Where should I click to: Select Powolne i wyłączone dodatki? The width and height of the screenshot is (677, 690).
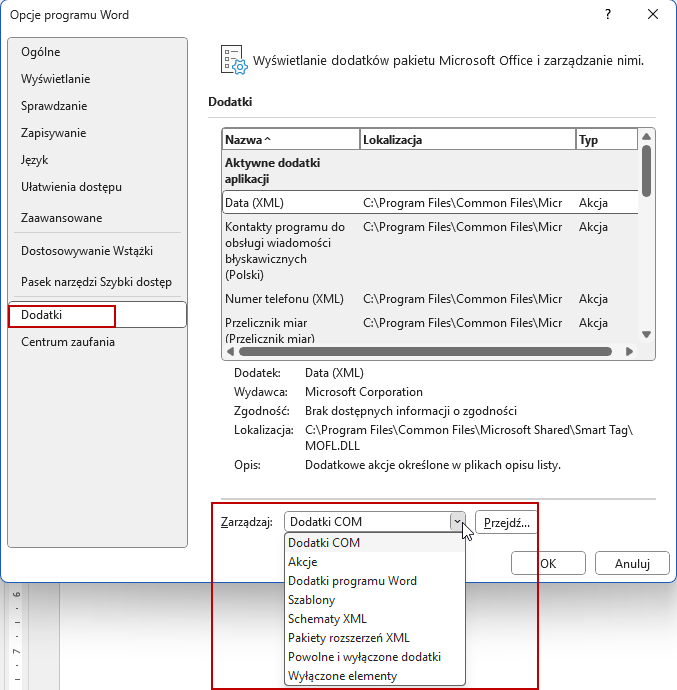375,657
